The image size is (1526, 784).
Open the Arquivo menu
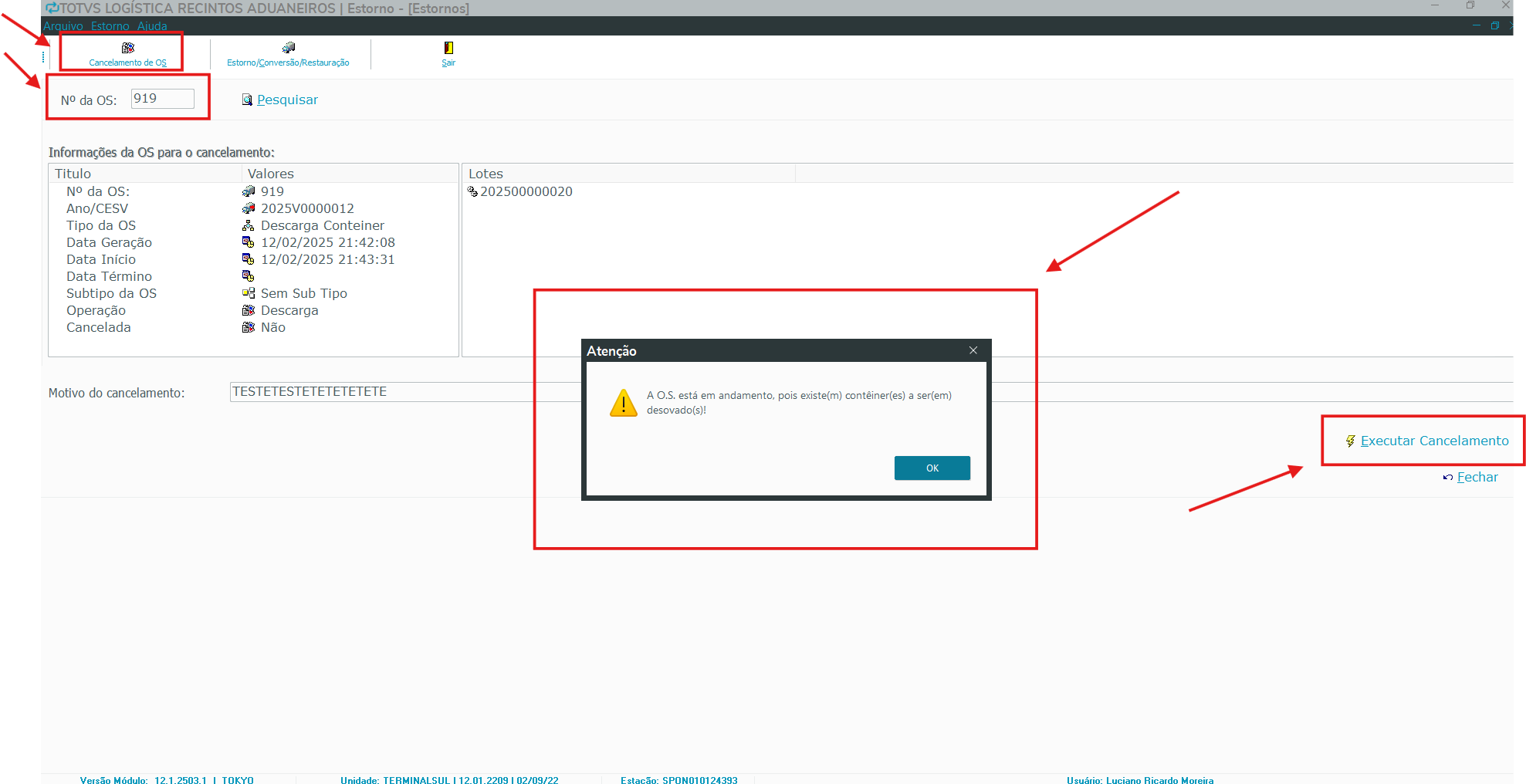(63, 26)
